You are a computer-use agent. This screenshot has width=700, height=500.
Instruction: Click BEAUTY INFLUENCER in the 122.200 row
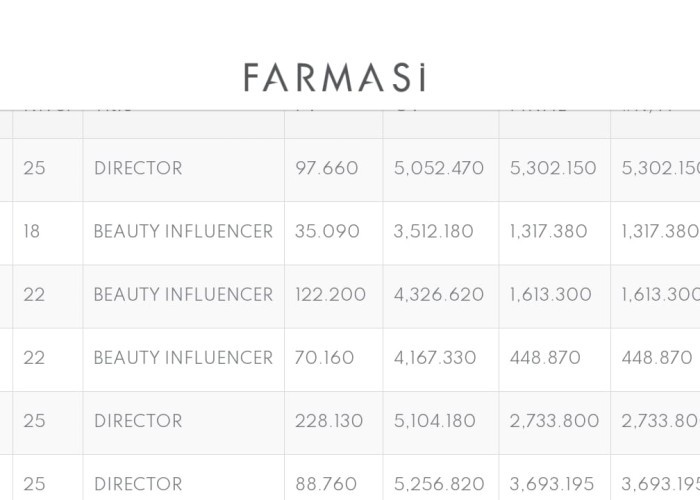[x=183, y=295]
